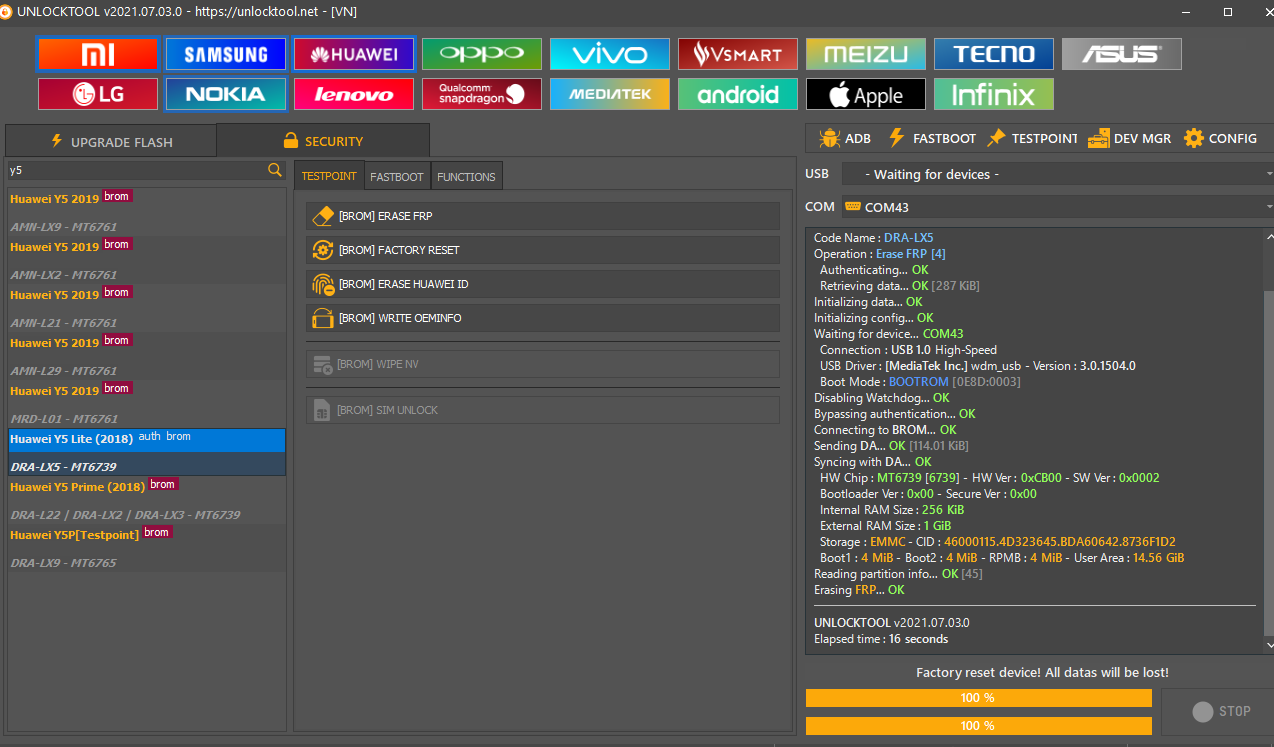Click the UNLOCKTOOL logo in the title bar
The width and height of the screenshot is (1274, 747).
click(x=8, y=11)
